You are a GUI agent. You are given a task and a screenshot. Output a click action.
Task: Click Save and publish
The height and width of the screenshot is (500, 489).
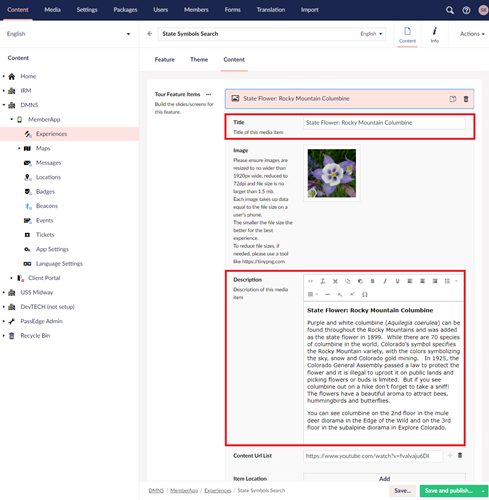pos(449,491)
